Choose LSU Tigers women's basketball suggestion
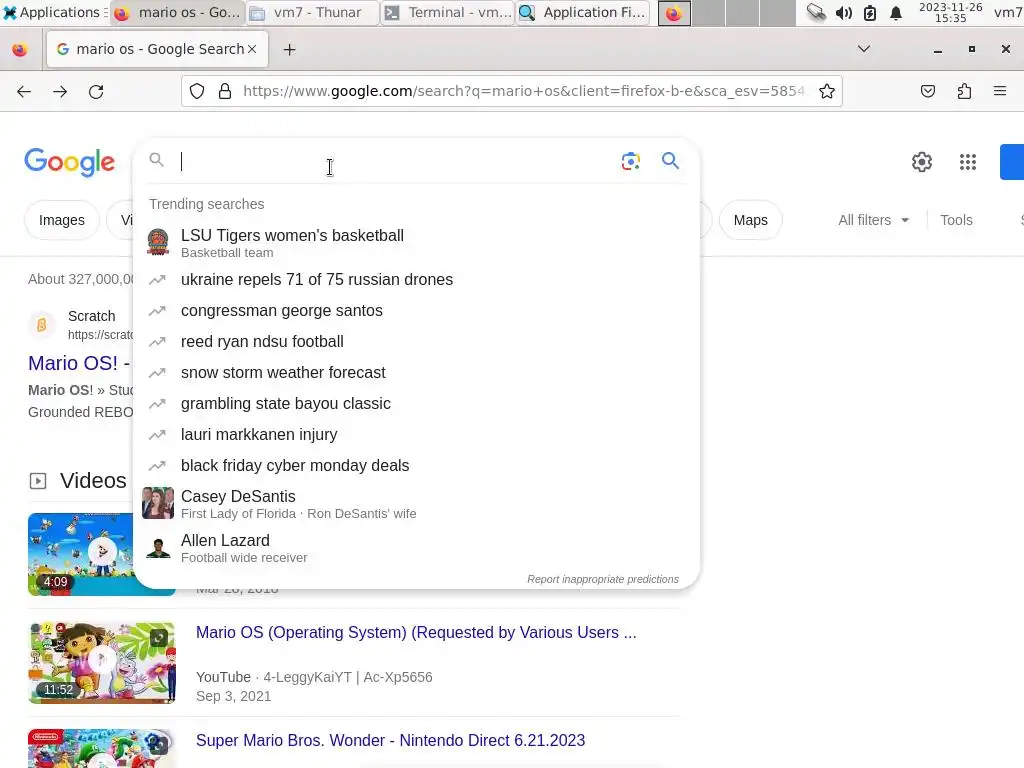Viewport: 1024px width, 768px height. 416,242
